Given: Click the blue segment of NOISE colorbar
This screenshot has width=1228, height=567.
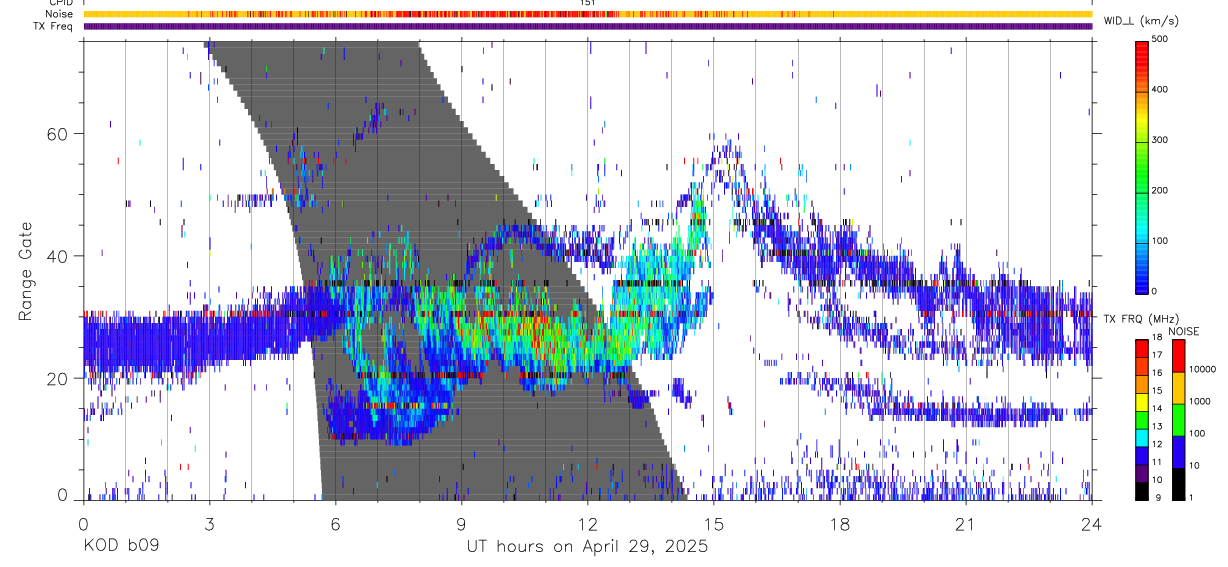Looking at the screenshot, I should (1178, 452).
